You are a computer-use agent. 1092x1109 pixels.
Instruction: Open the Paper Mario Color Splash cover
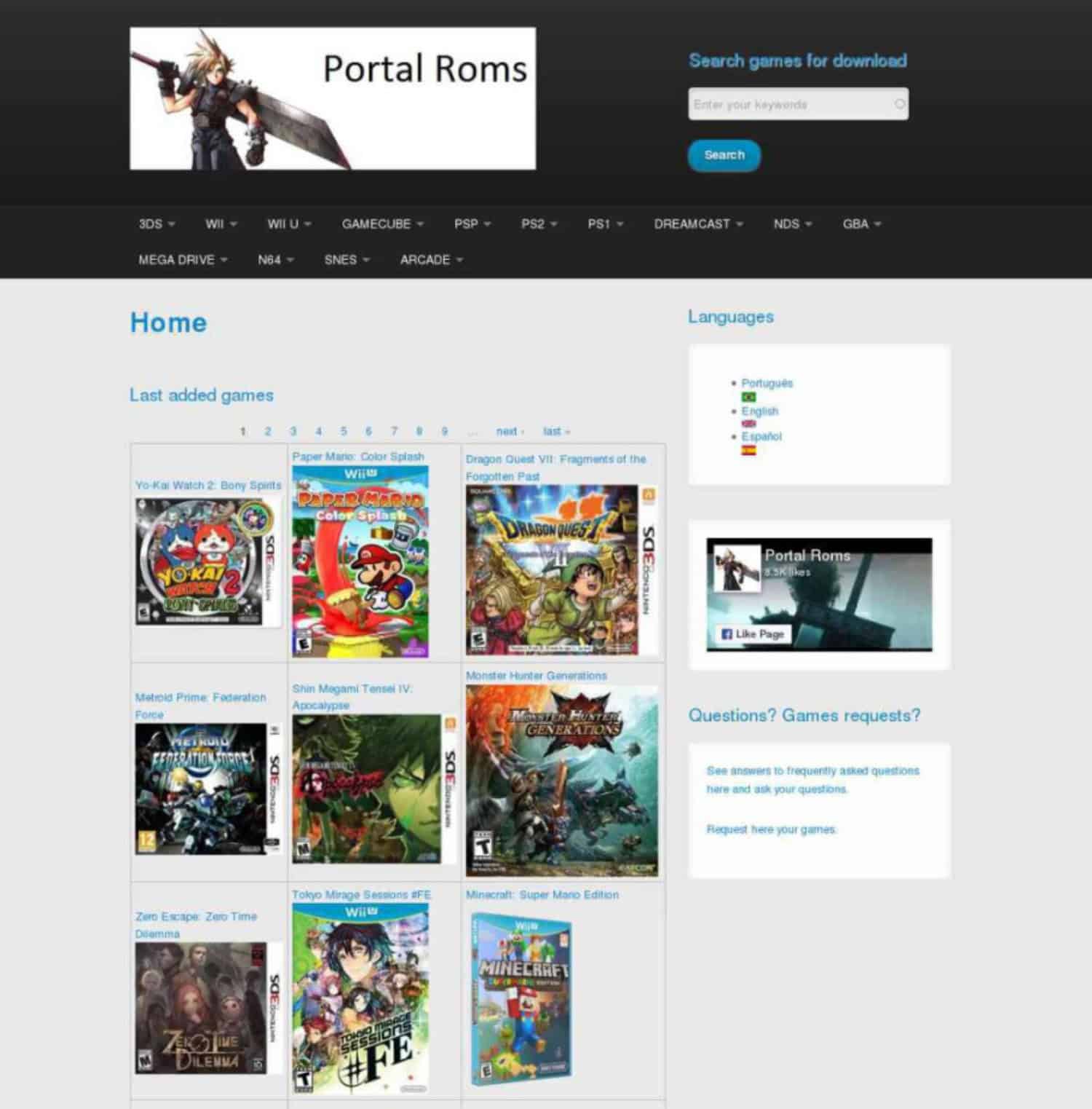(360, 561)
